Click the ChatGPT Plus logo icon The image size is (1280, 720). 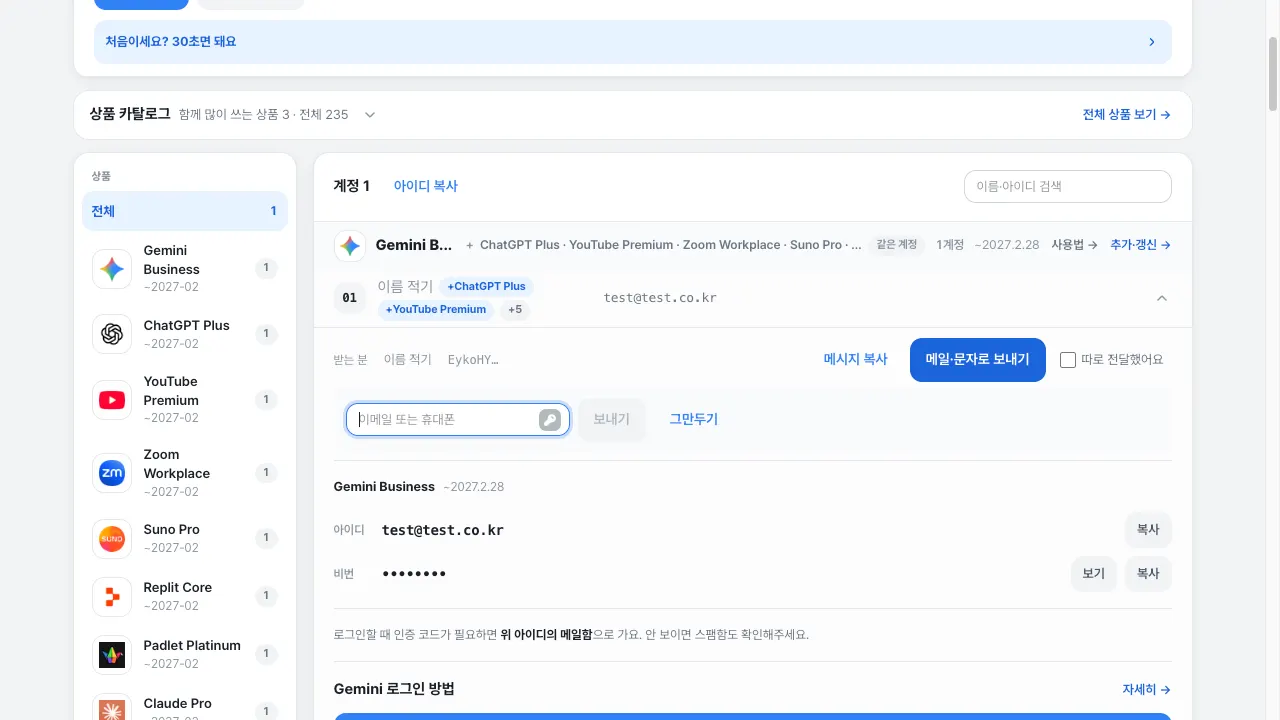pos(112,334)
